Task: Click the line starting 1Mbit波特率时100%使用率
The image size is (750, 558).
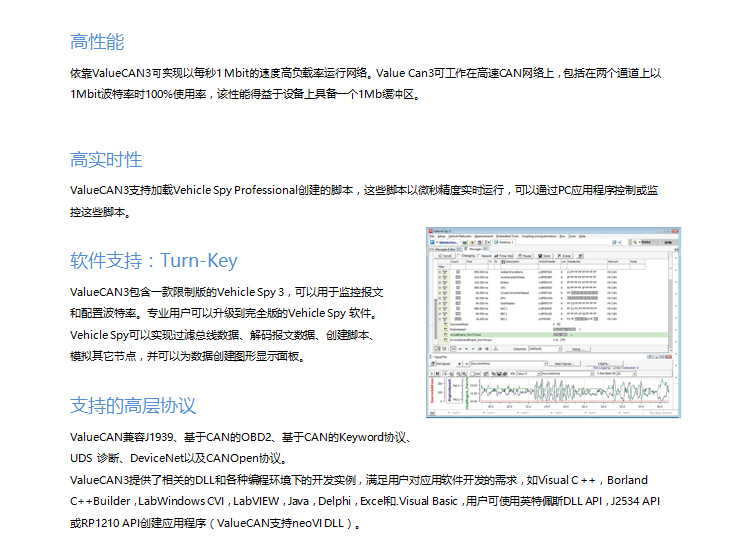Action: pos(245,94)
